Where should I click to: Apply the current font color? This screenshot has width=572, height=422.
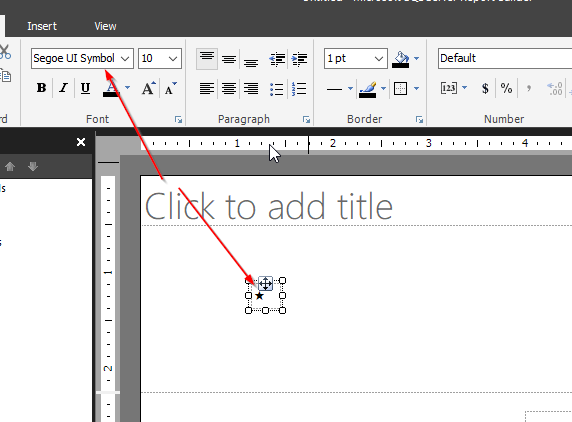pyautogui.click(x=112, y=88)
